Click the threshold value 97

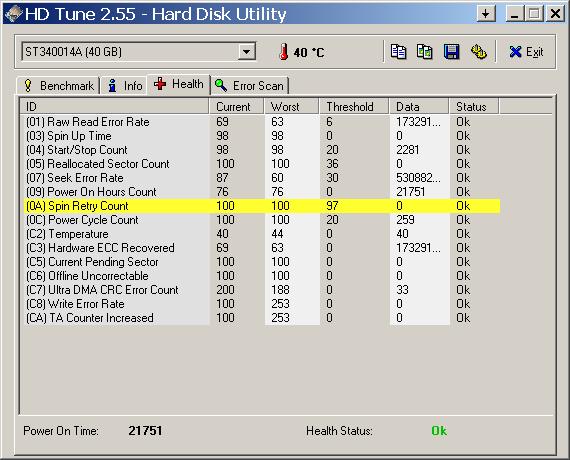click(332, 206)
